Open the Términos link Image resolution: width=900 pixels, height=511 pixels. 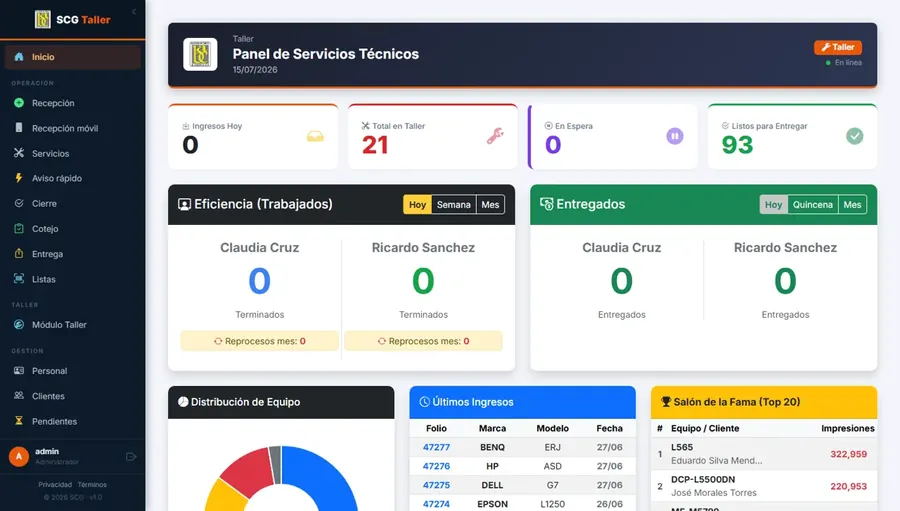pyautogui.click(x=92, y=485)
